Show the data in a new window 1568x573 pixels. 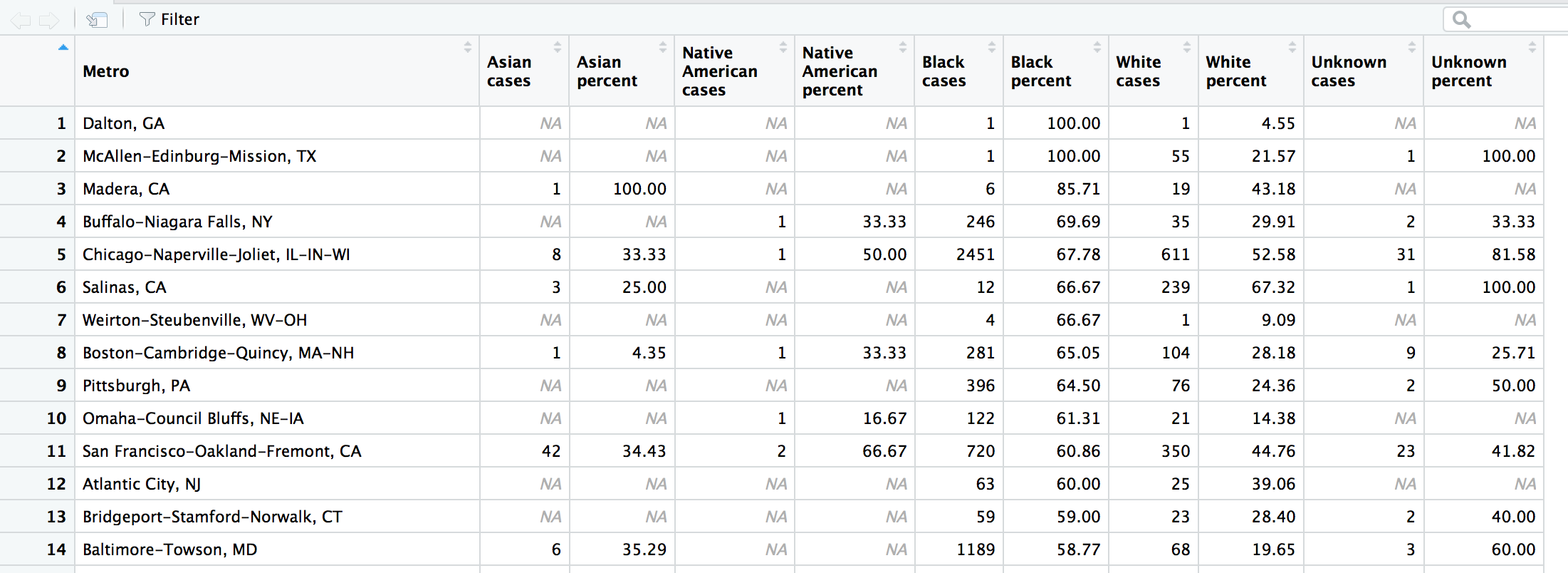pyautogui.click(x=97, y=20)
